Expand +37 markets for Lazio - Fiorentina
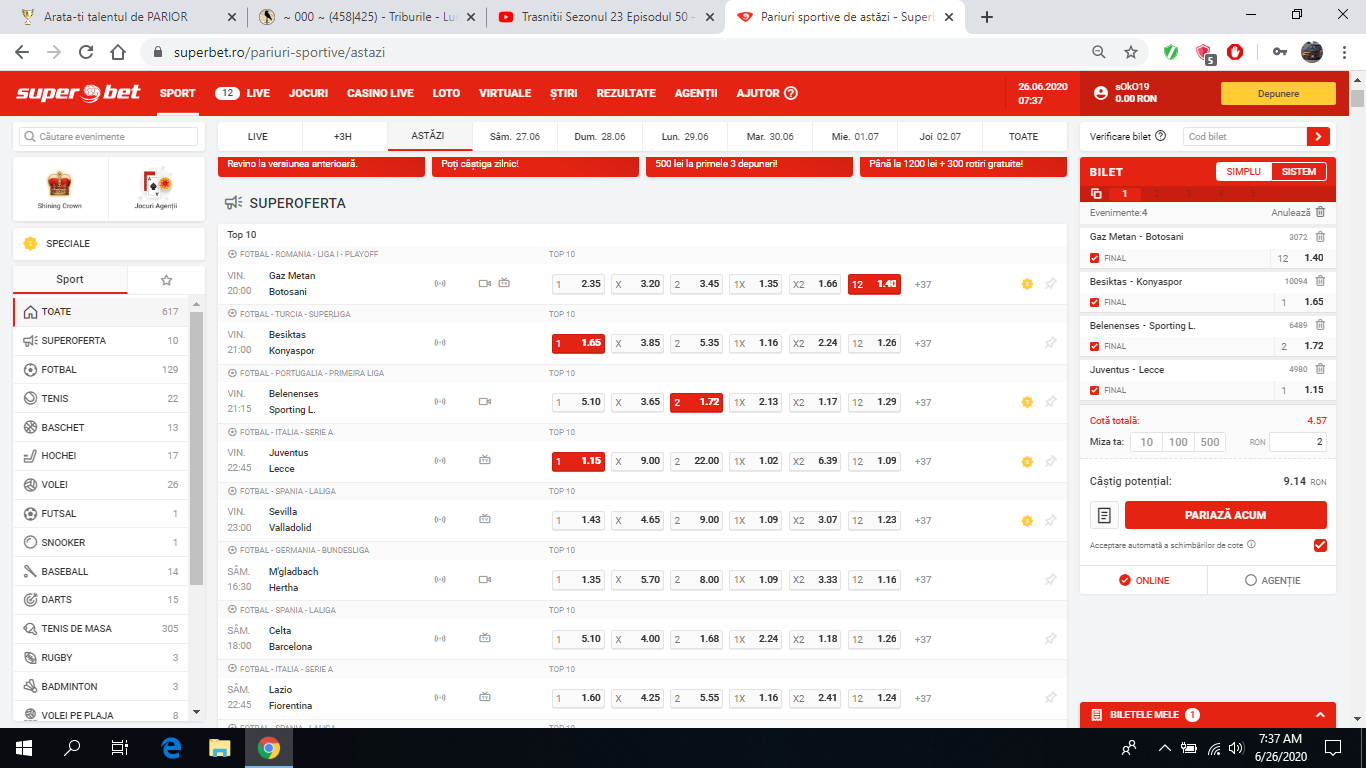The width and height of the screenshot is (1366, 768). tap(923, 697)
